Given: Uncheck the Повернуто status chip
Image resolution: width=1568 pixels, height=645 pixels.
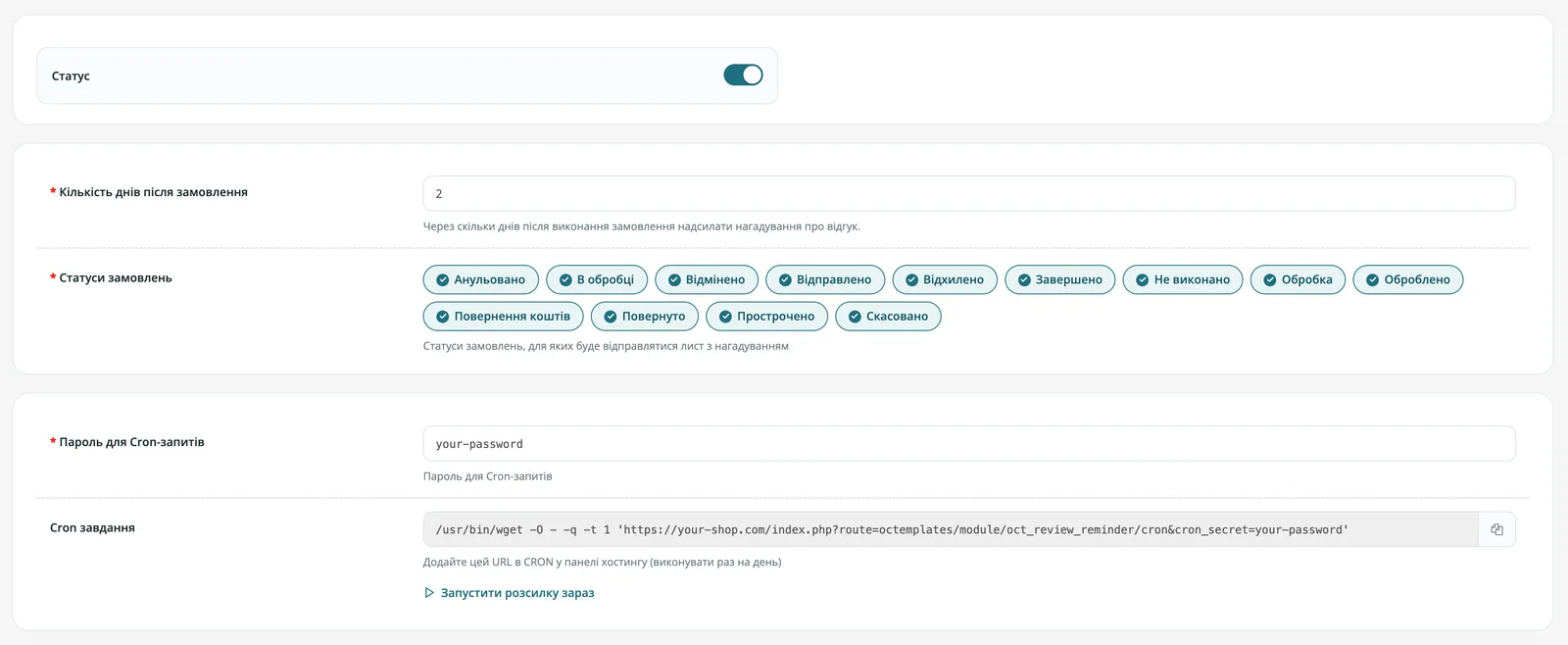Looking at the screenshot, I should (x=645, y=317).
